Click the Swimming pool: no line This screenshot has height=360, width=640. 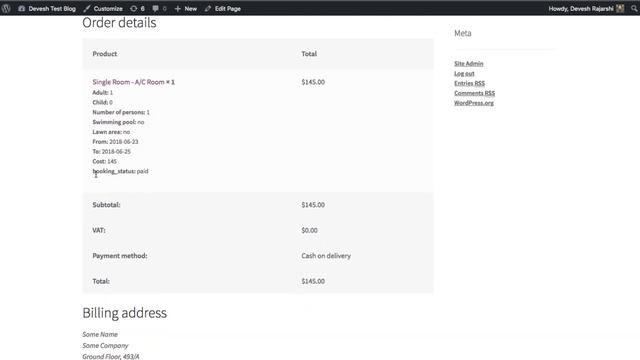click(x=118, y=122)
